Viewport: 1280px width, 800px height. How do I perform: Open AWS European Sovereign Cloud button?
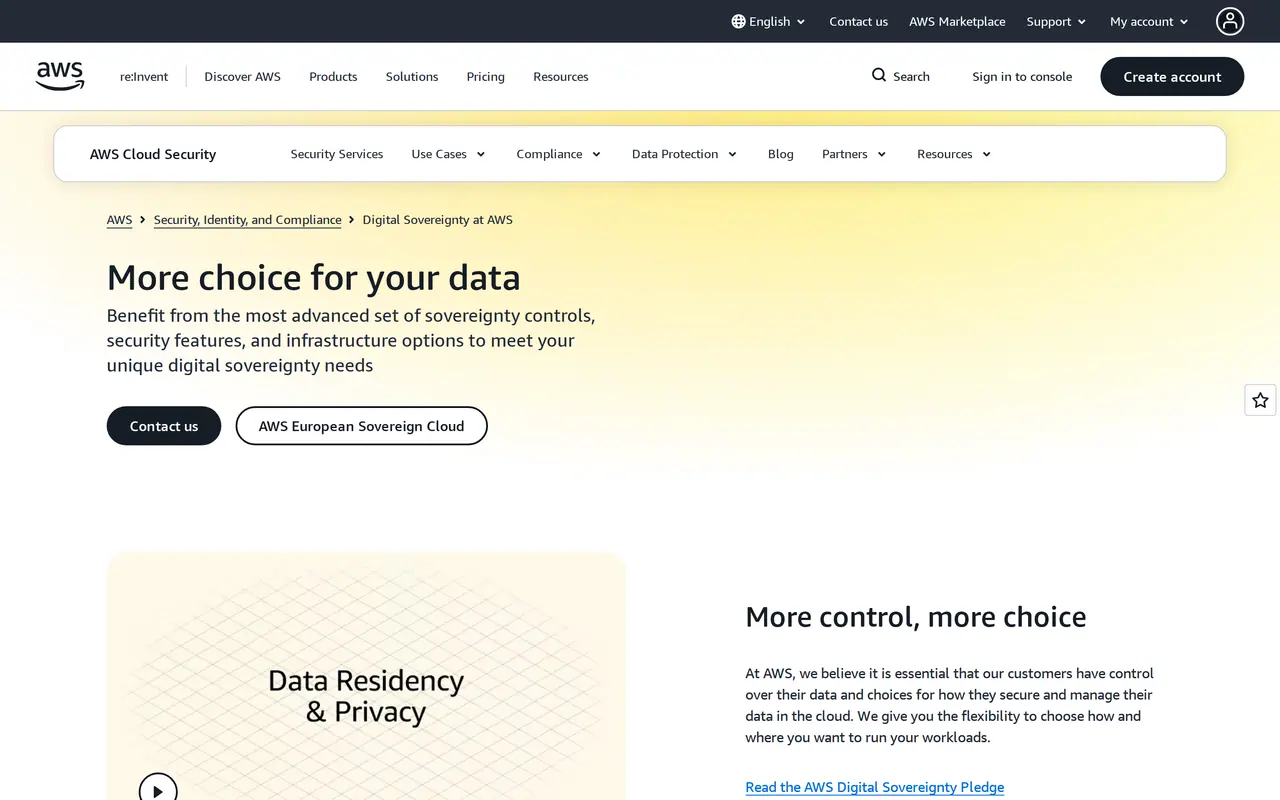click(x=361, y=426)
